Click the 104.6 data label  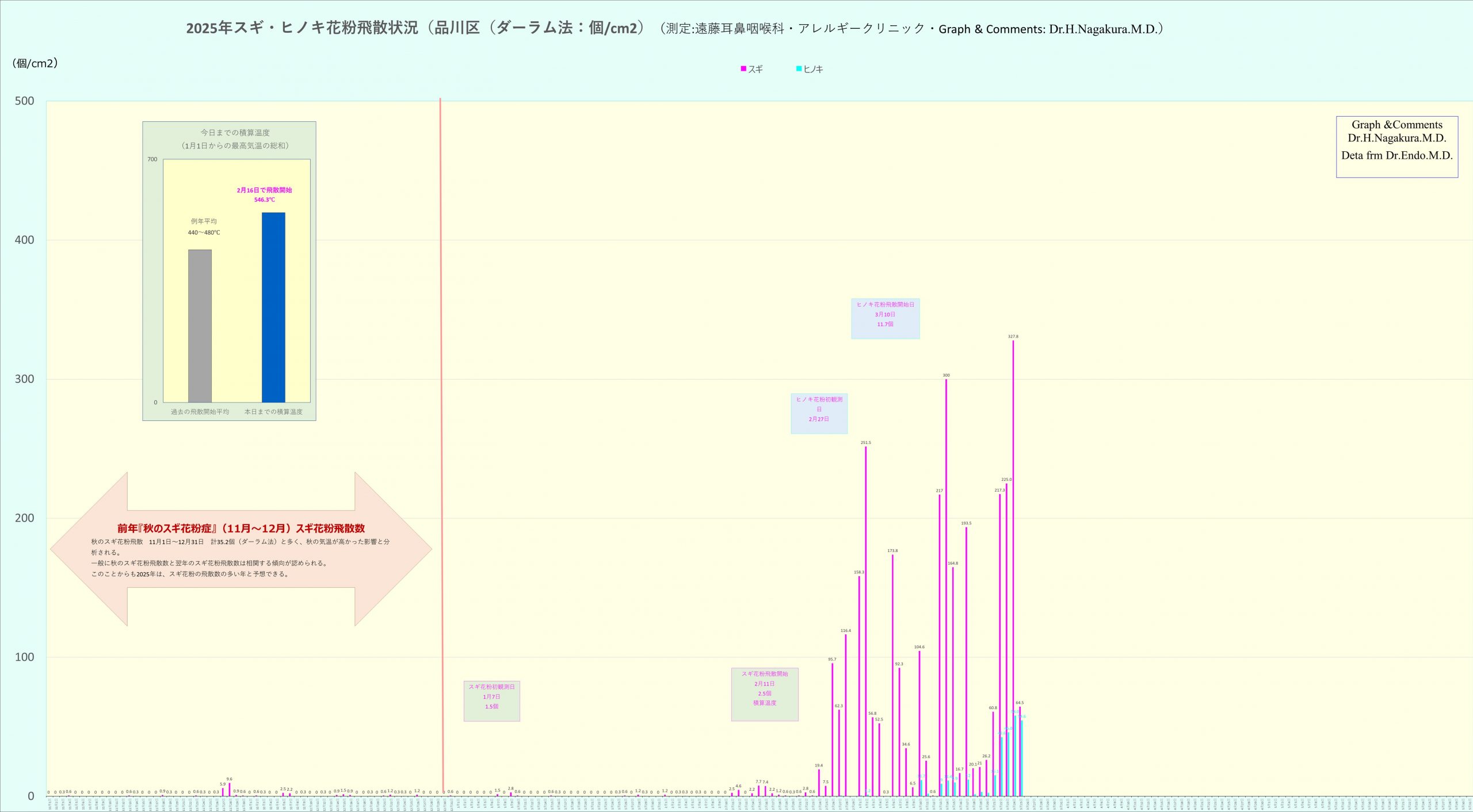click(x=919, y=647)
